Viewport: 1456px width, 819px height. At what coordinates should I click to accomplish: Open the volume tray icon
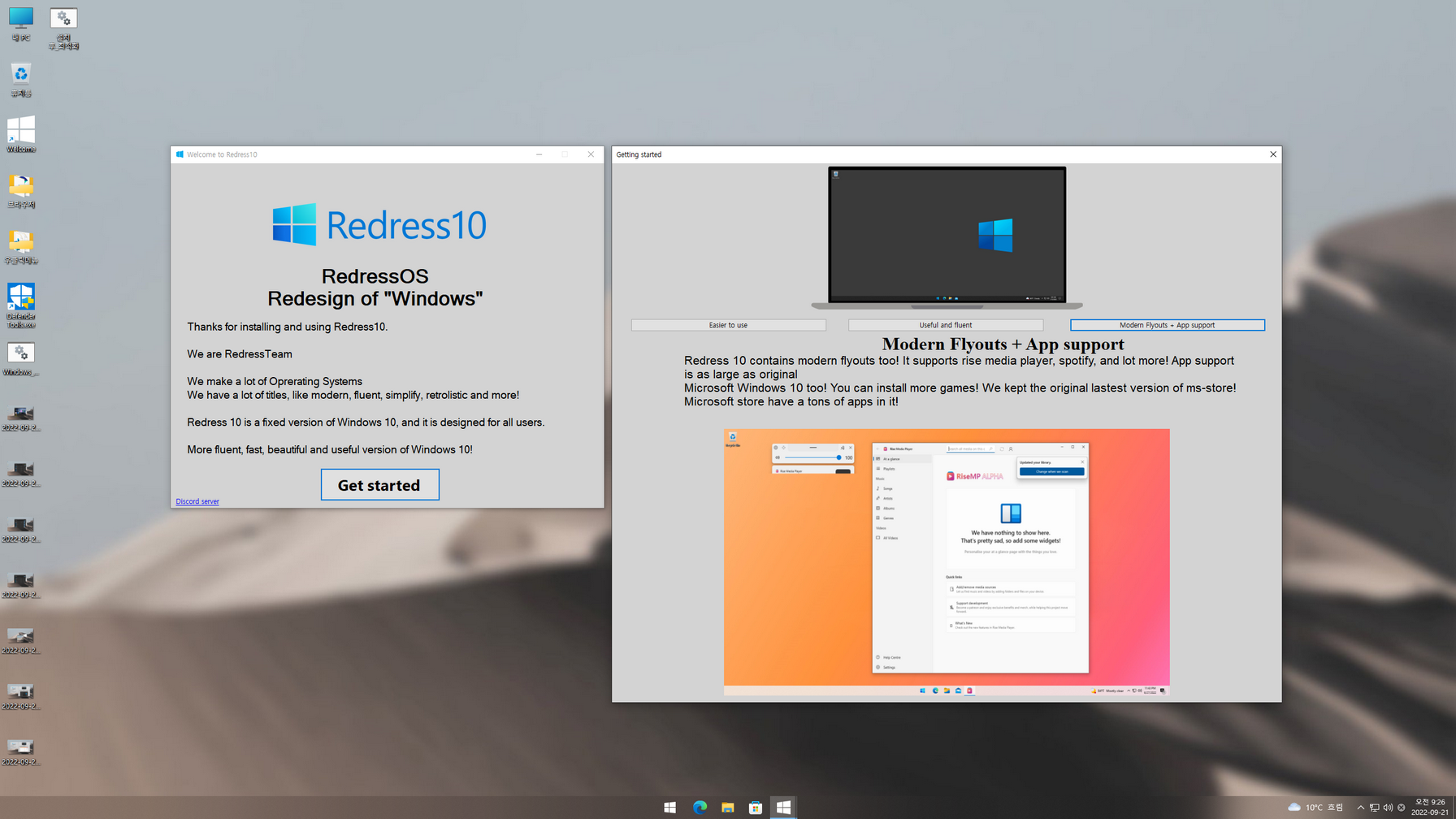click(x=1388, y=808)
